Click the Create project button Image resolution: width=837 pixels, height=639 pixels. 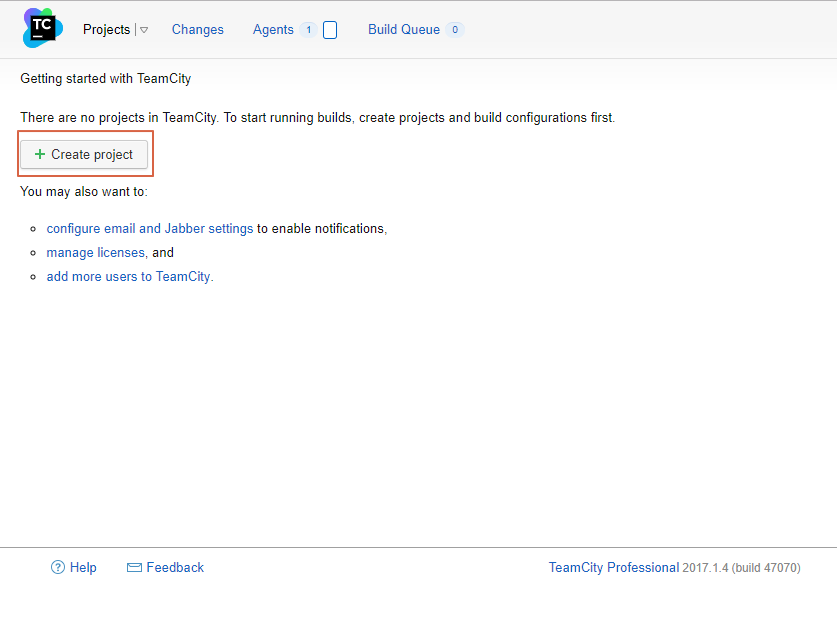84,154
